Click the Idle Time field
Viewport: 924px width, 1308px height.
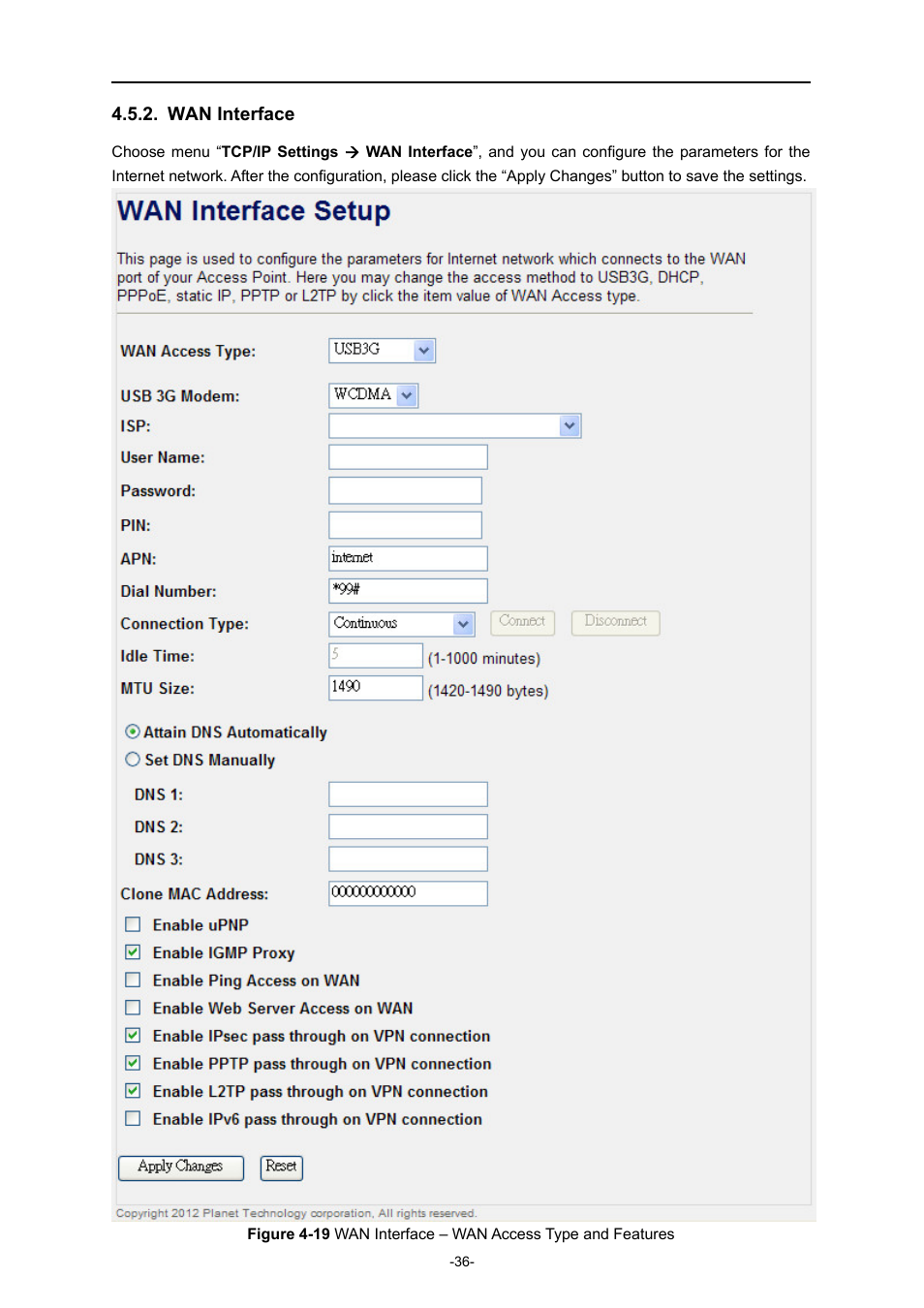click(x=376, y=656)
